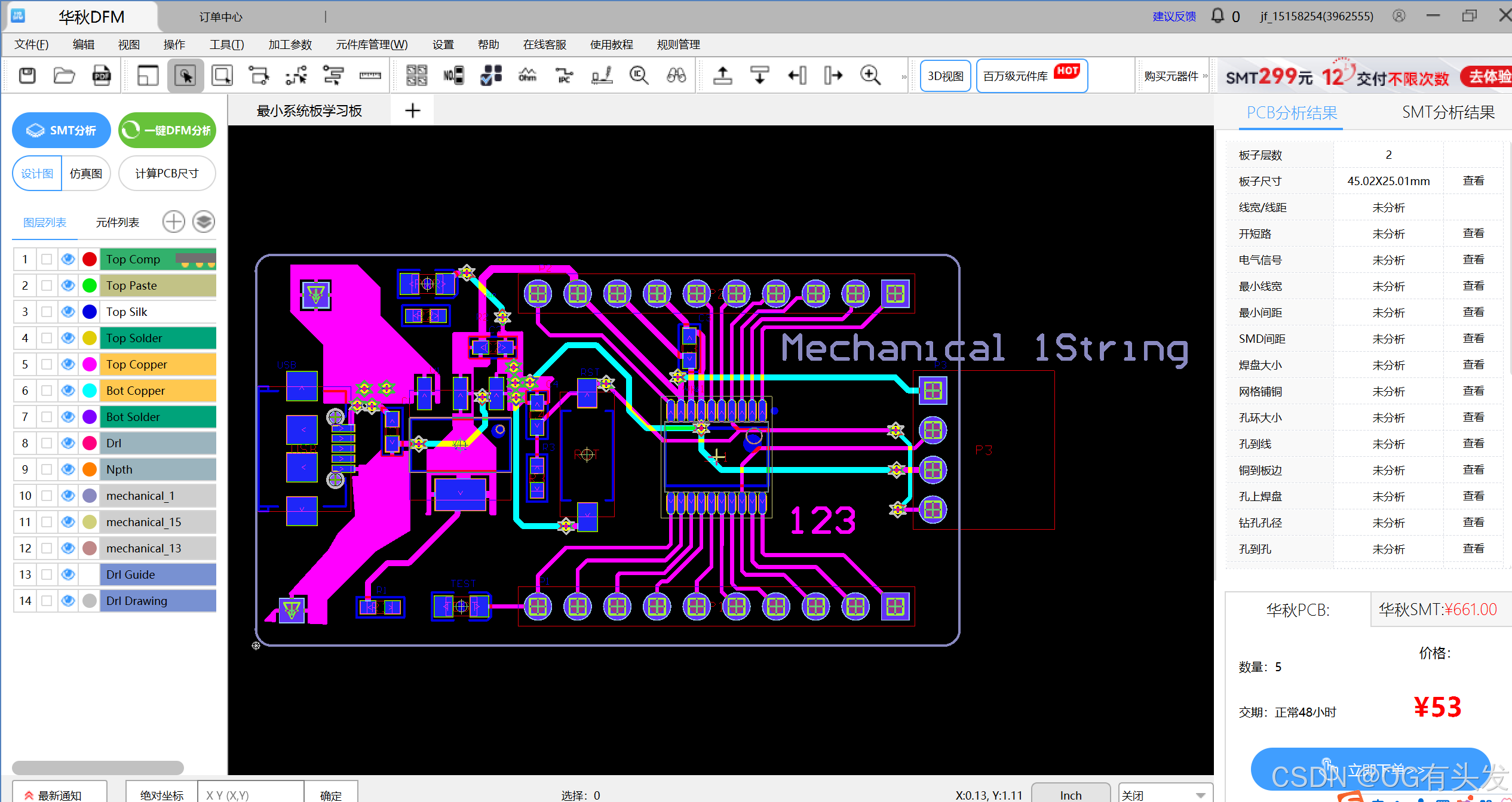The height and width of the screenshot is (802, 1512).
Task: Click 计算PCB尺寸 button
Action: [x=167, y=174]
